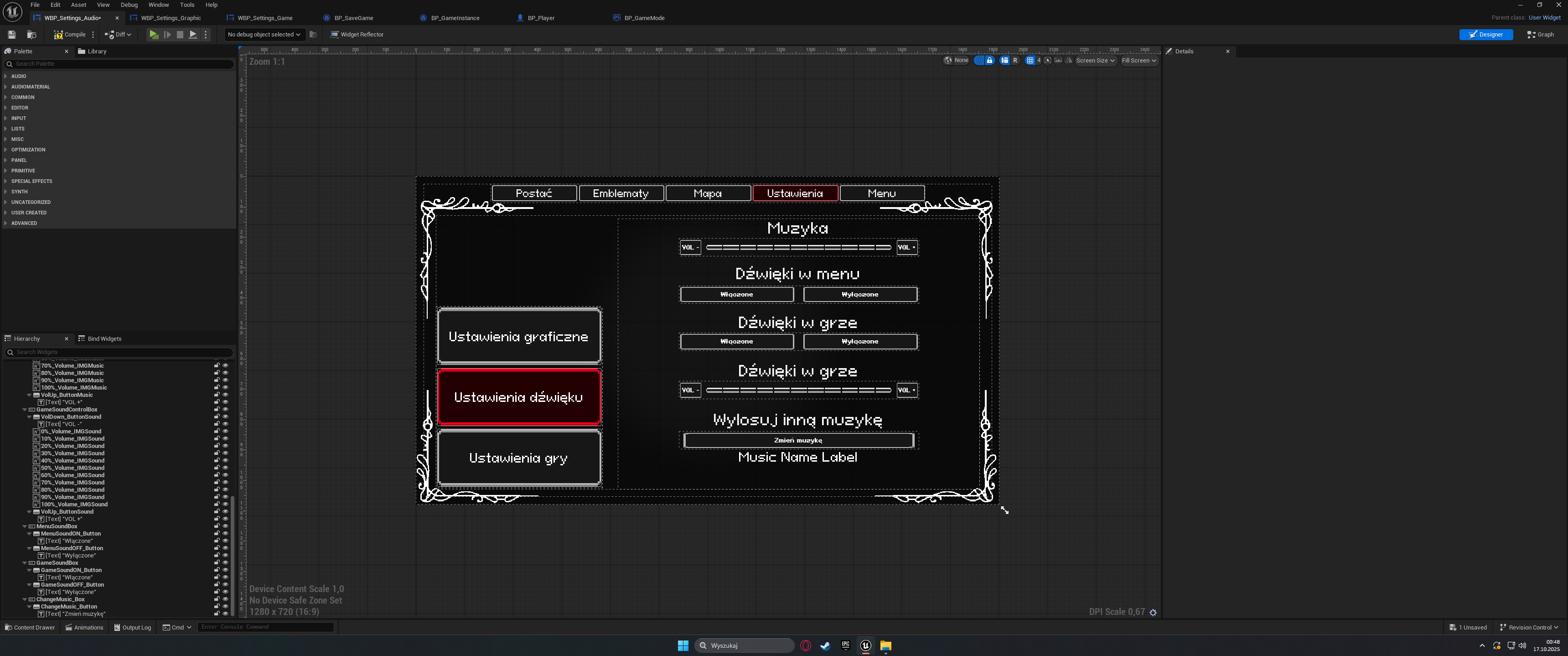
Task: Save the current widget blueprint
Action: point(11,35)
